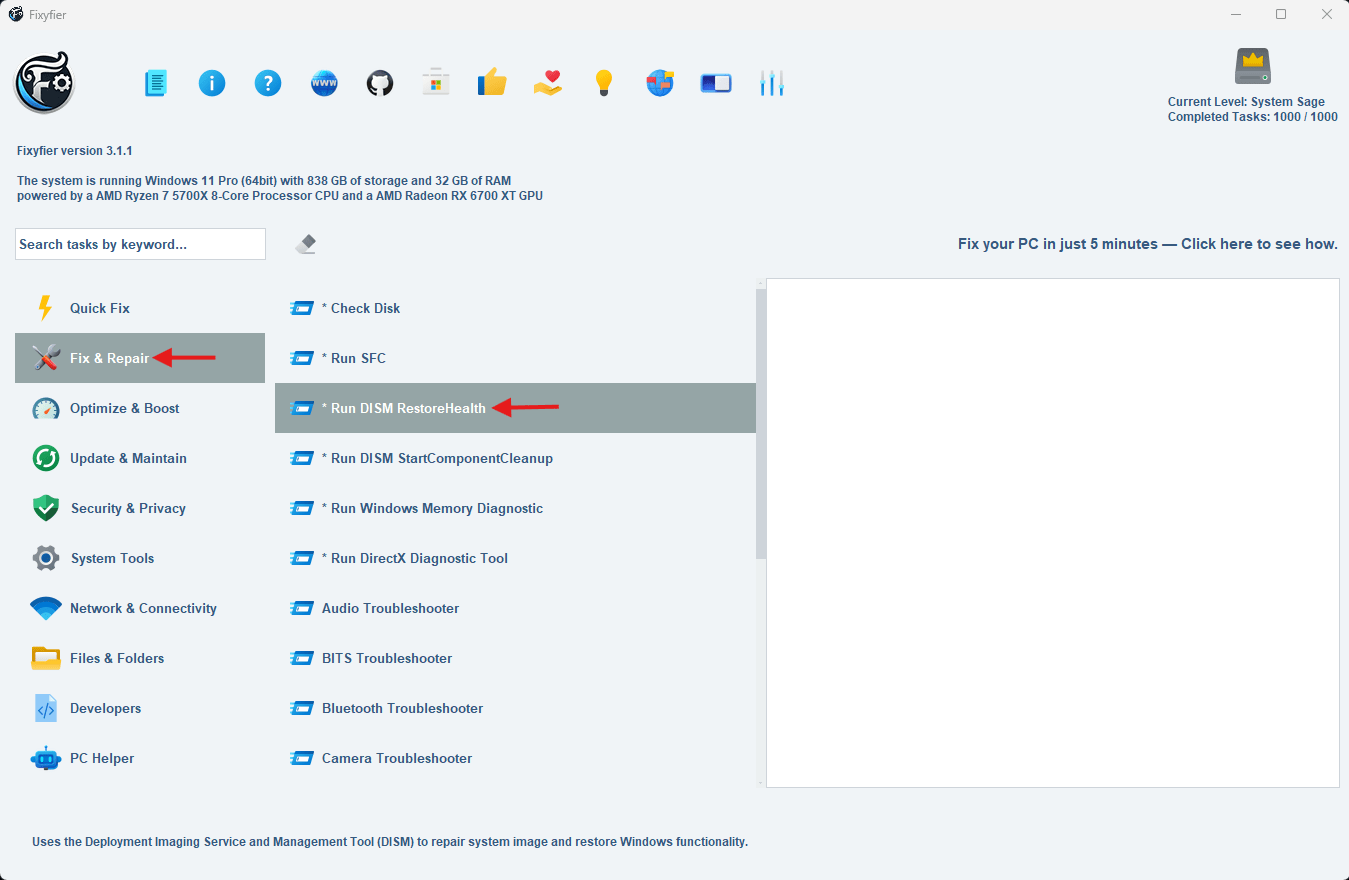This screenshot has width=1349, height=880.
Task: Click inside the white output pane
Action: point(1053,533)
